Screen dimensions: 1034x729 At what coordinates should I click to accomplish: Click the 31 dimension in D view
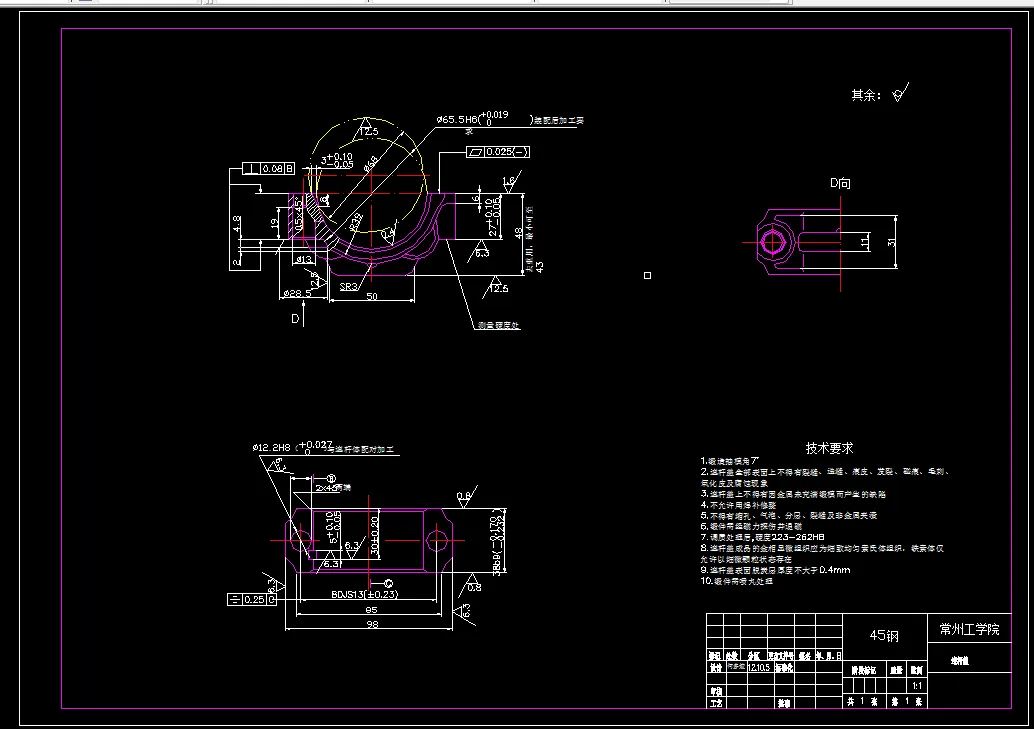point(891,242)
